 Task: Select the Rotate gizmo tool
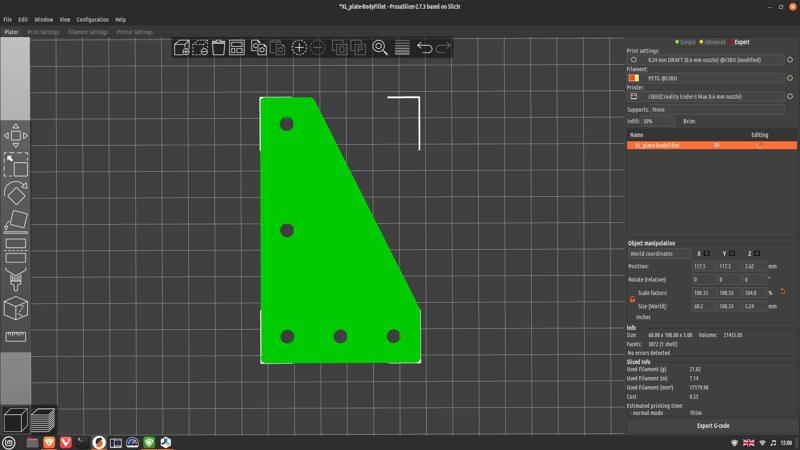pos(16,193)
